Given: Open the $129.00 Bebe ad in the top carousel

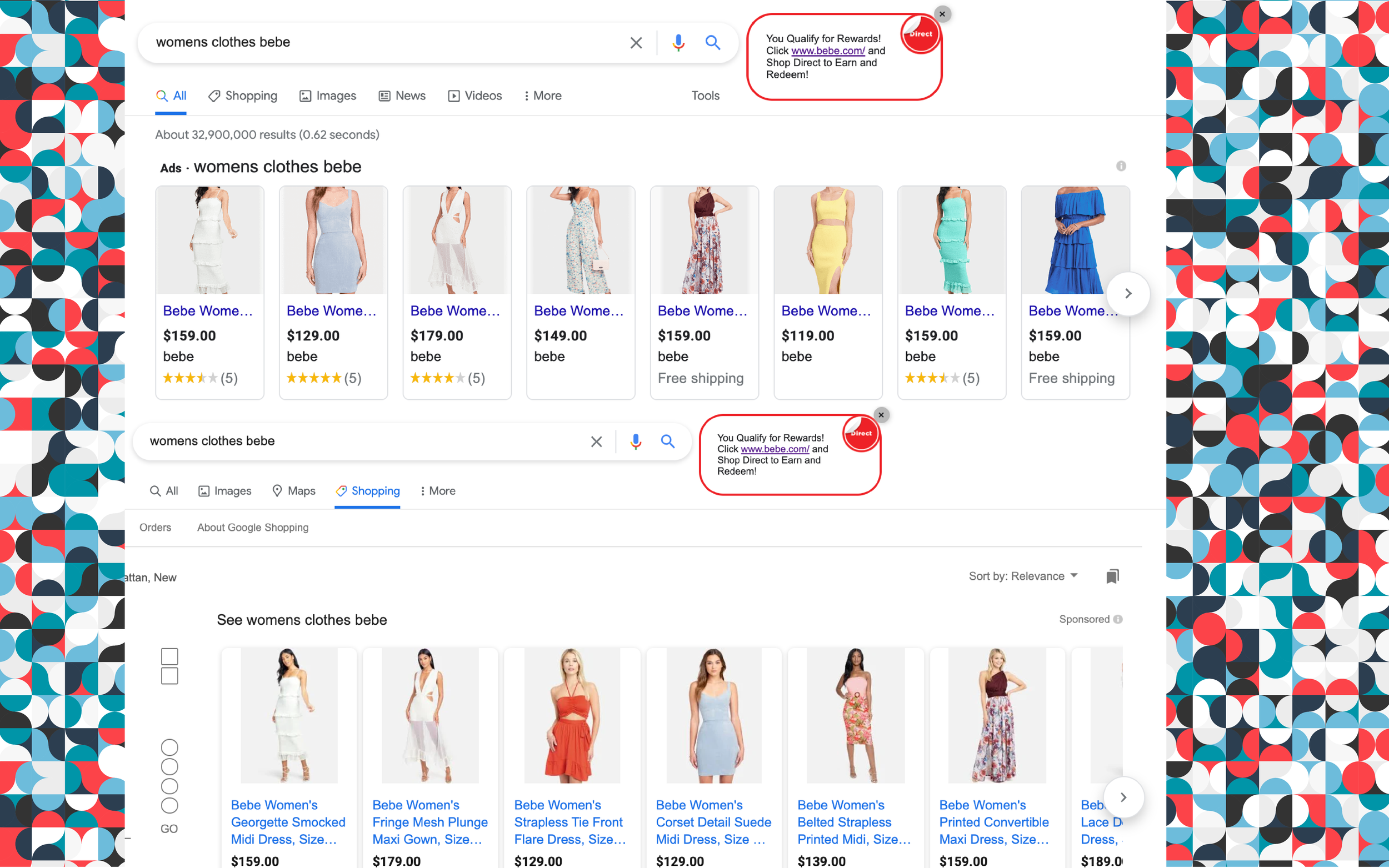Looking at the screenshot, I should [333, 292].
